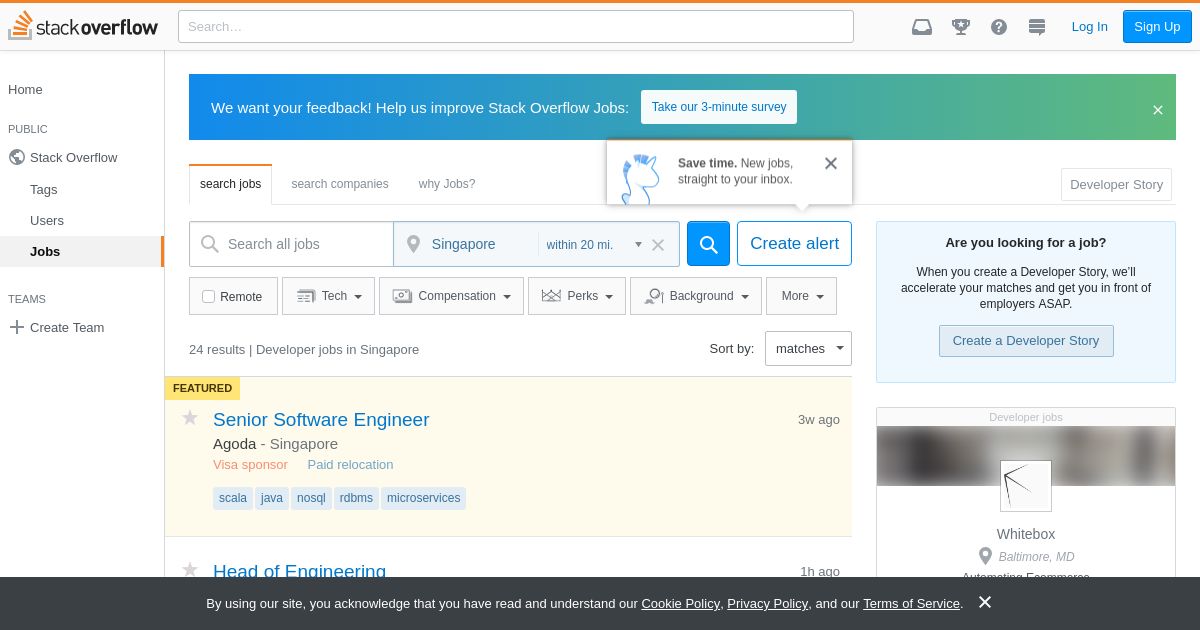The image size is (1200, 630).
Task: Close the Save time popup
Action: (831, 163)
